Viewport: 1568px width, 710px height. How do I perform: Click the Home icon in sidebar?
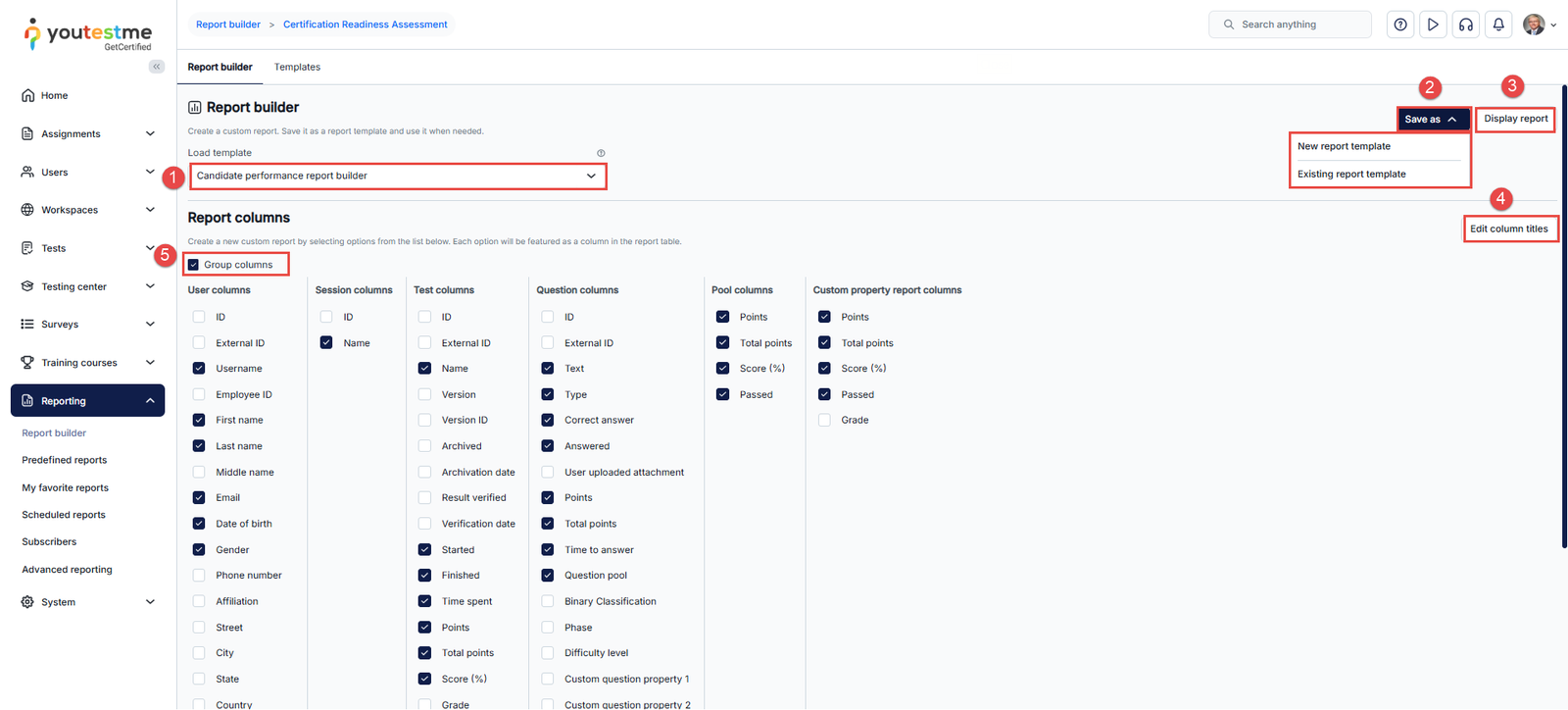pyautogui.click(x=28, y=95)
